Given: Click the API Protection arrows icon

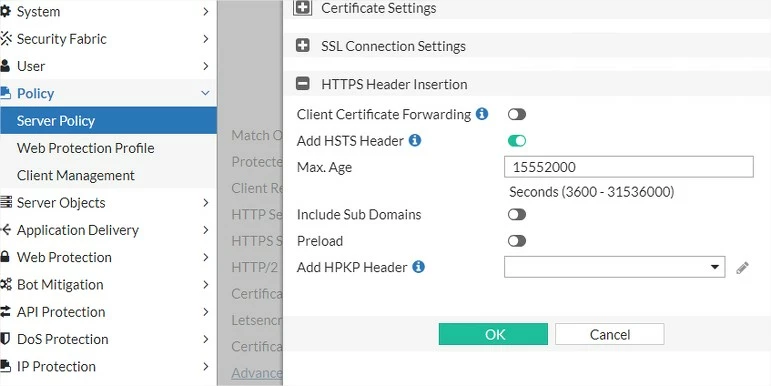Looking at the screenshot, I should coord(5,312).
